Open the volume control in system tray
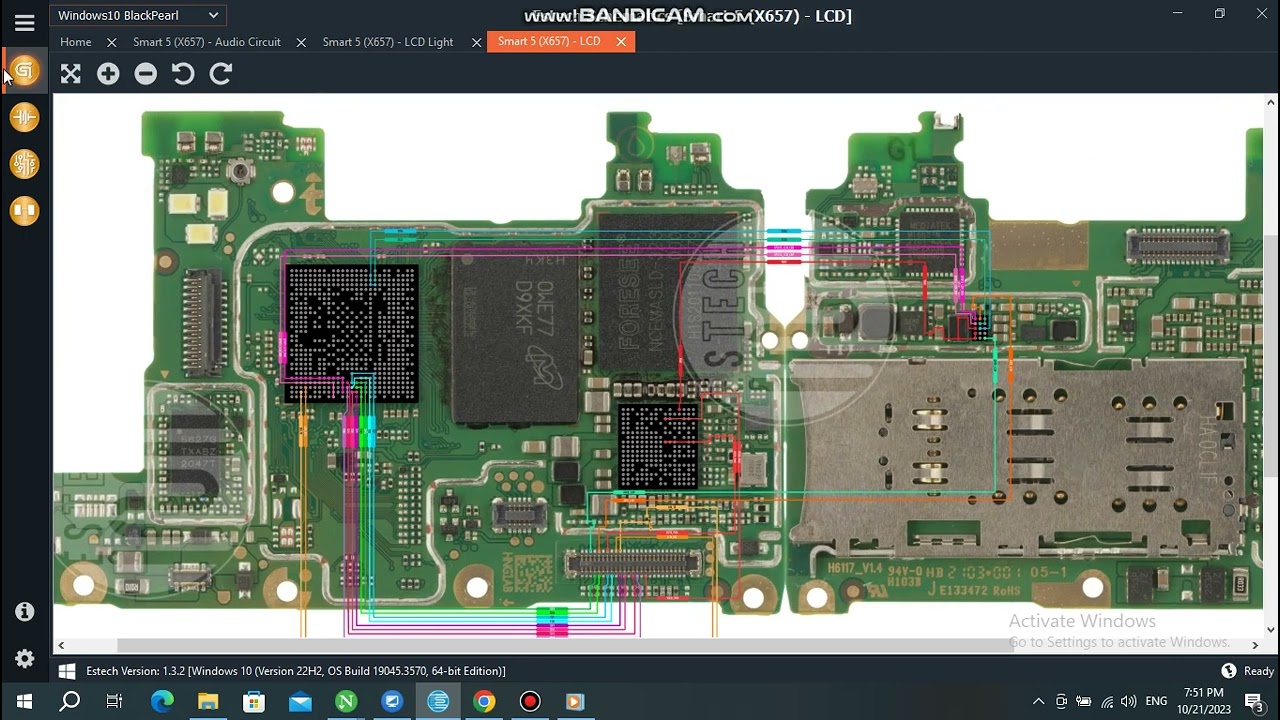The image size is (1280, 720). coord(1129,701)
